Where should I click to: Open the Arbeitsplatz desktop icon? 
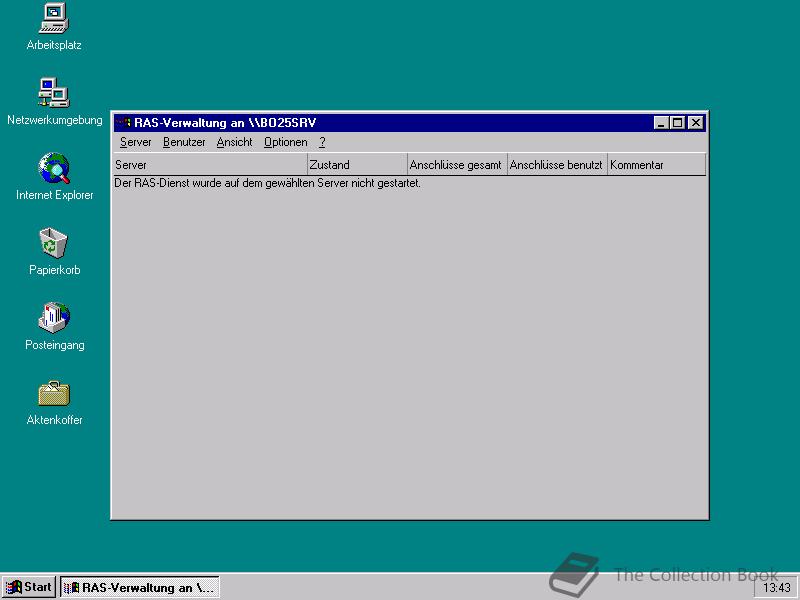point(54,27)
